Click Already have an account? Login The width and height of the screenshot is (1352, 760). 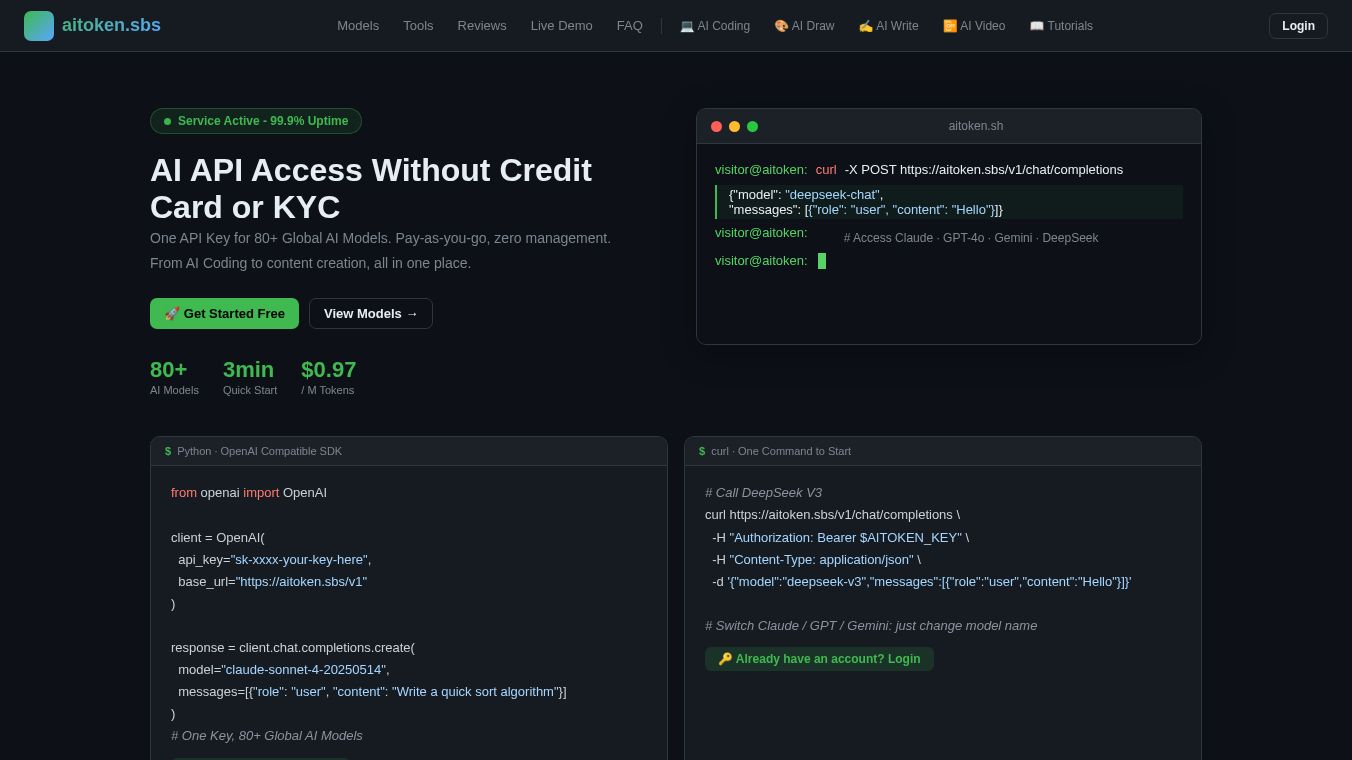coord(819,659)
